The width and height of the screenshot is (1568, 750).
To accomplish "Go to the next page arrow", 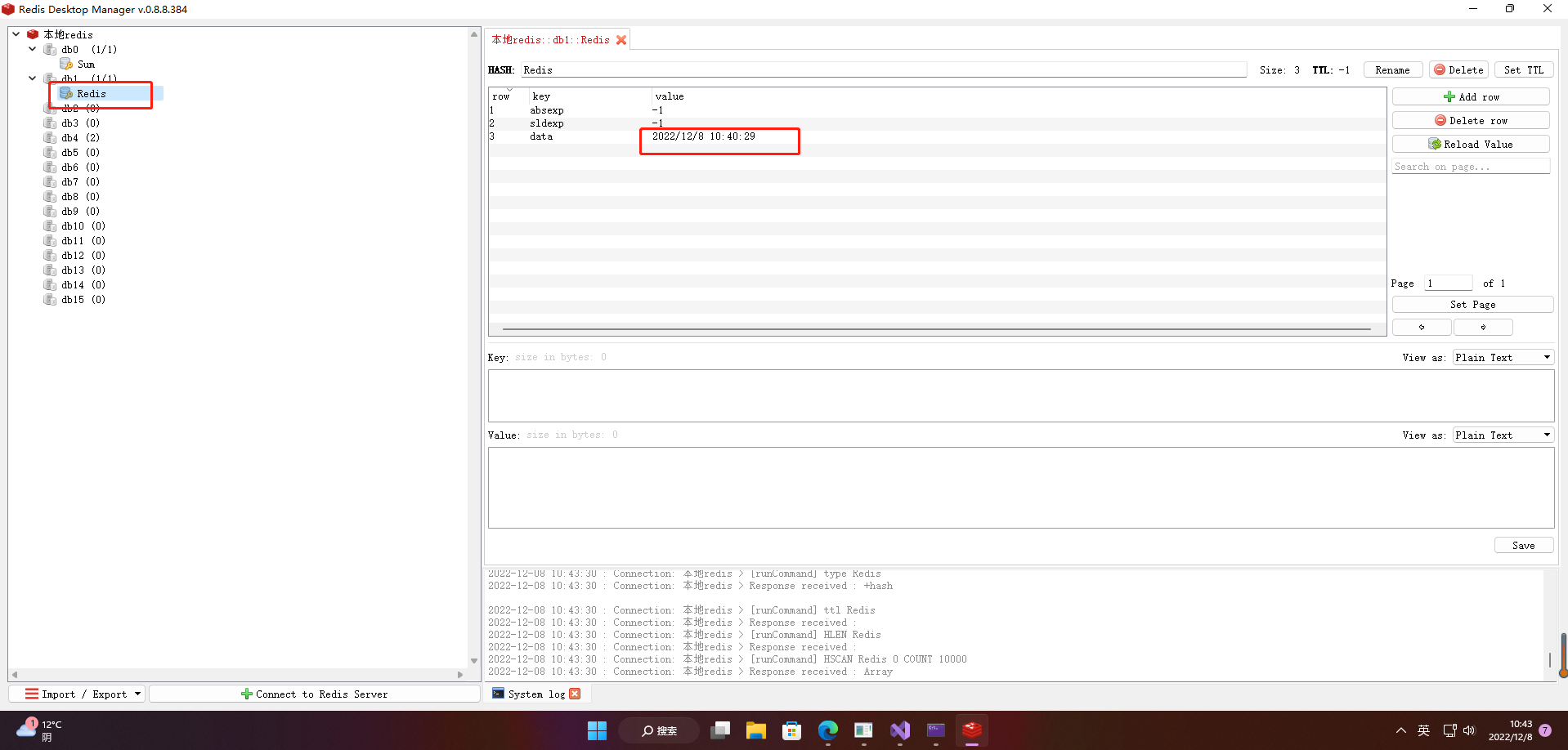I will pos(1483,327).
